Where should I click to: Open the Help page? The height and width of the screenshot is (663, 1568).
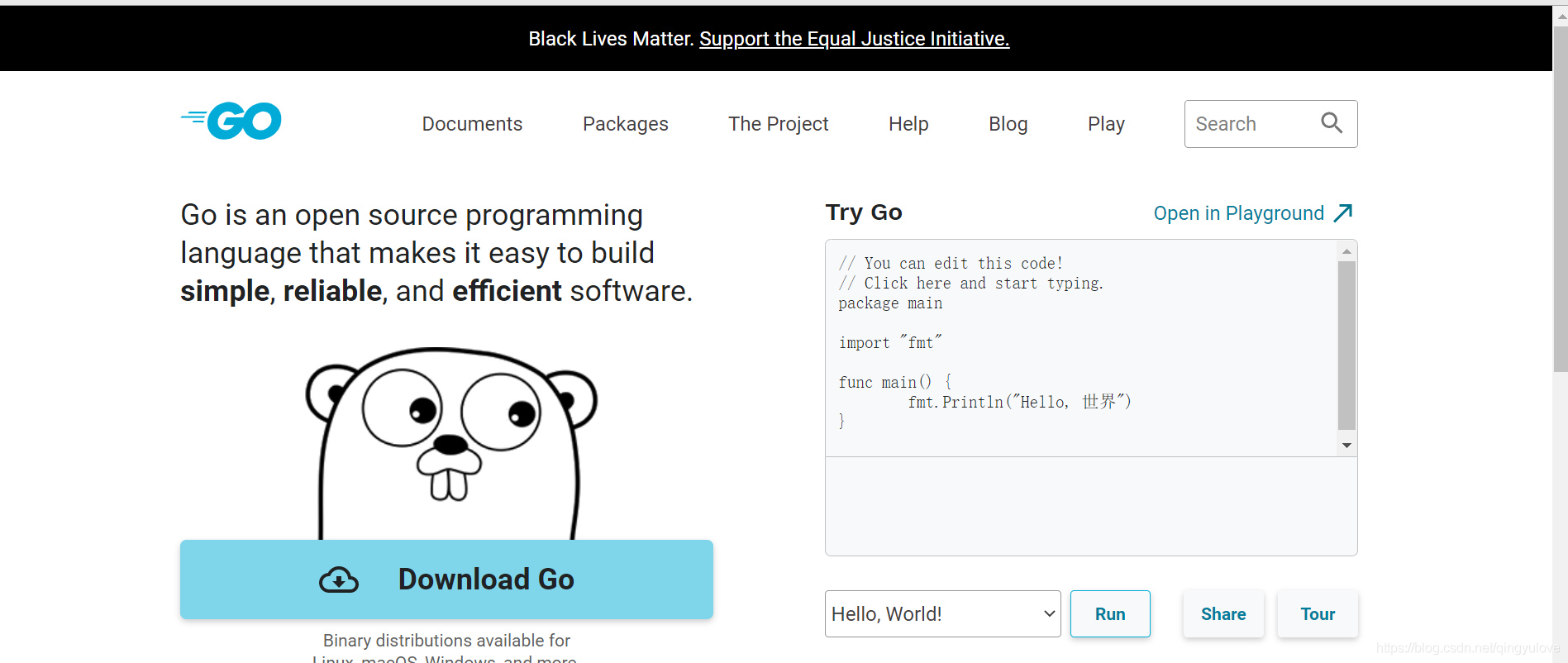click(x=908, y=124)
